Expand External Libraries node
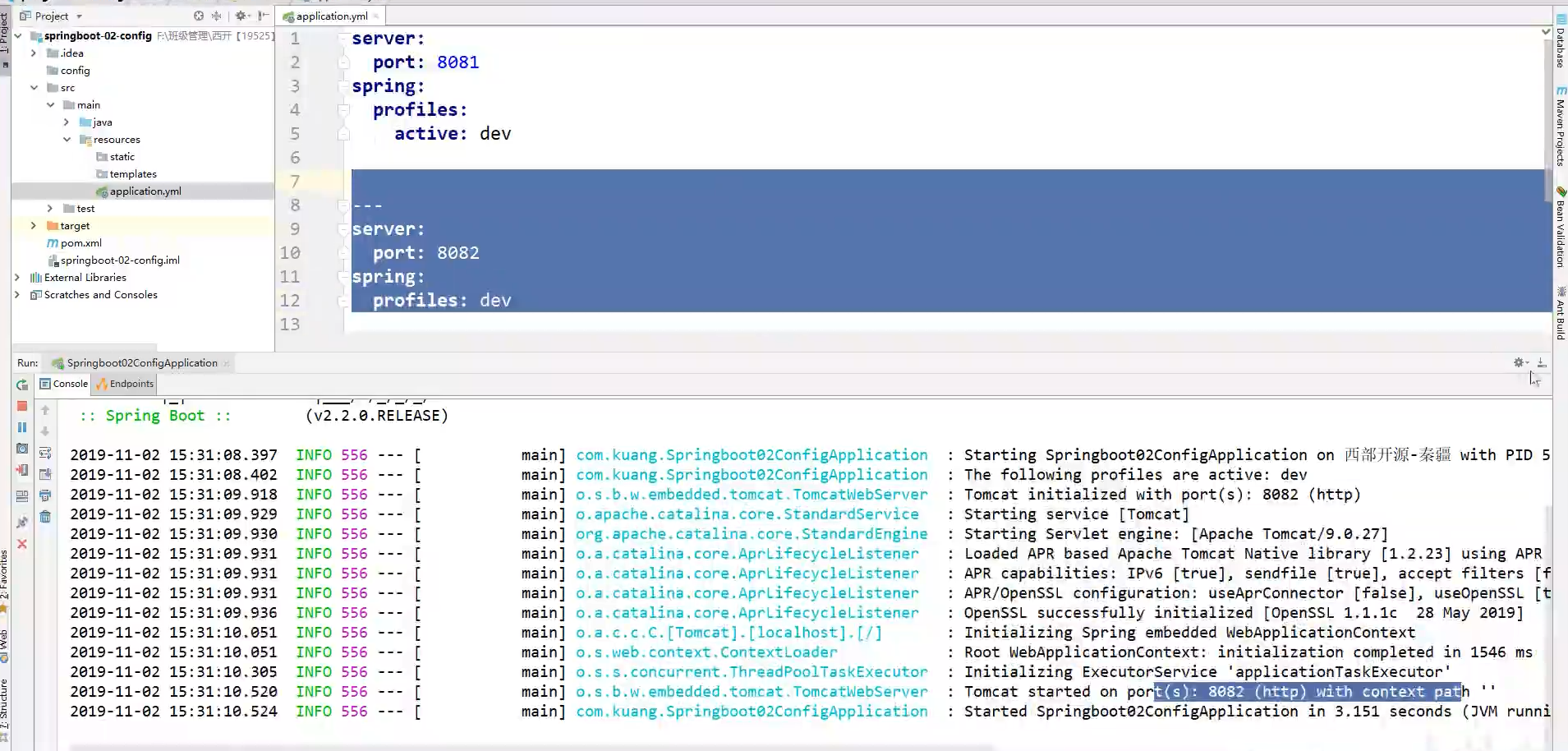Viewport: 1568px width, 751px height. [x=17, y=278]
